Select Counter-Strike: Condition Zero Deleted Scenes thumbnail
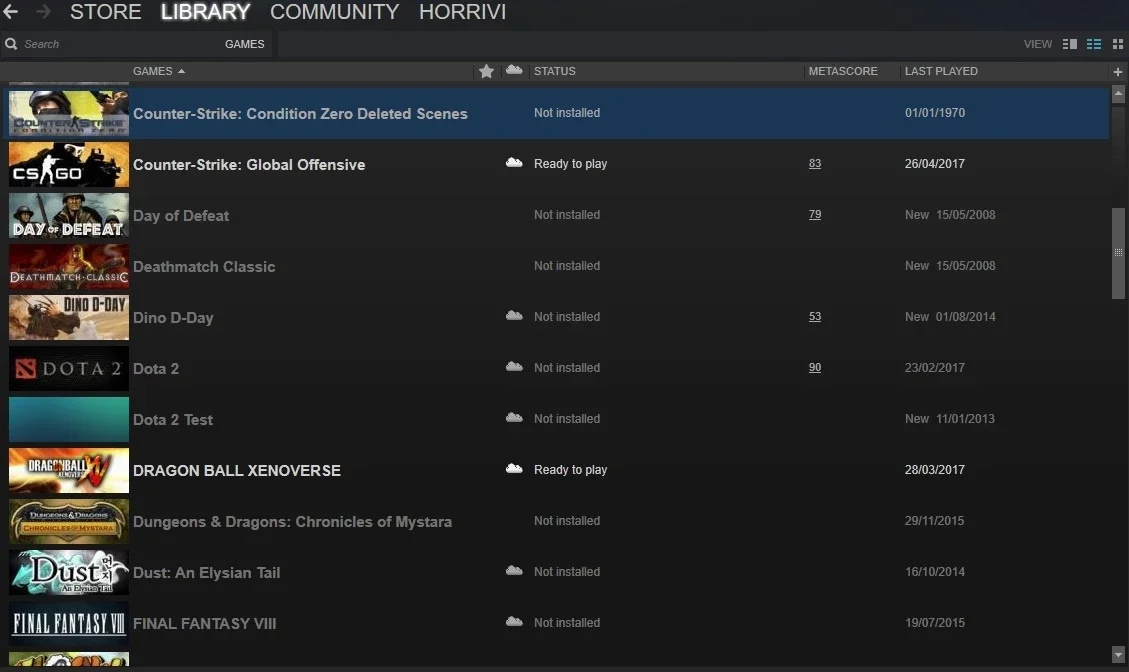The height and width of the screenshot is (672, 1129). point(68,113)
